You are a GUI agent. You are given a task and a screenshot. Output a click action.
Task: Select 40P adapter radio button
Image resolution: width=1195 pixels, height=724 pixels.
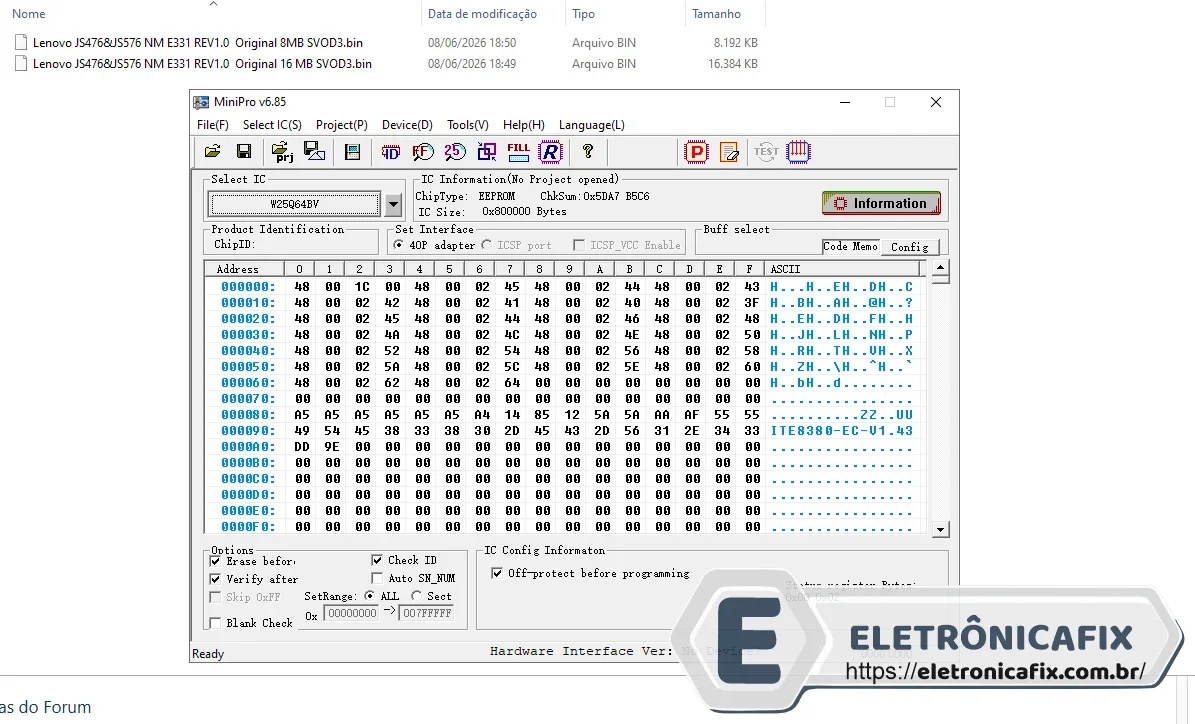click(399, 245)
